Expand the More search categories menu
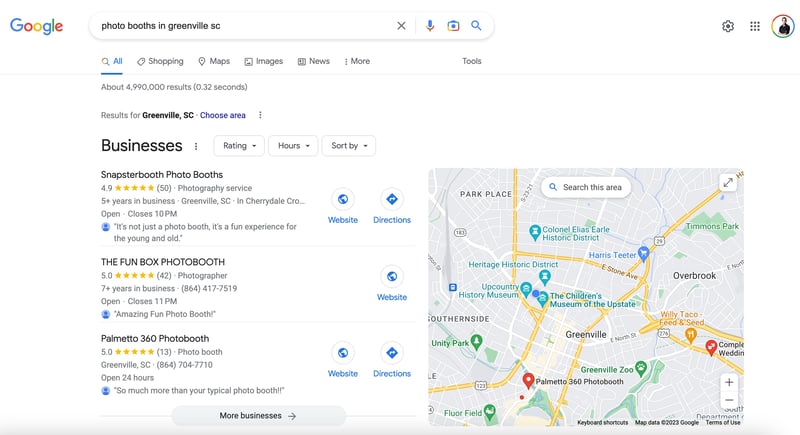Image resolution: width=800 pixels, height=435 pixels. point(357,61)
